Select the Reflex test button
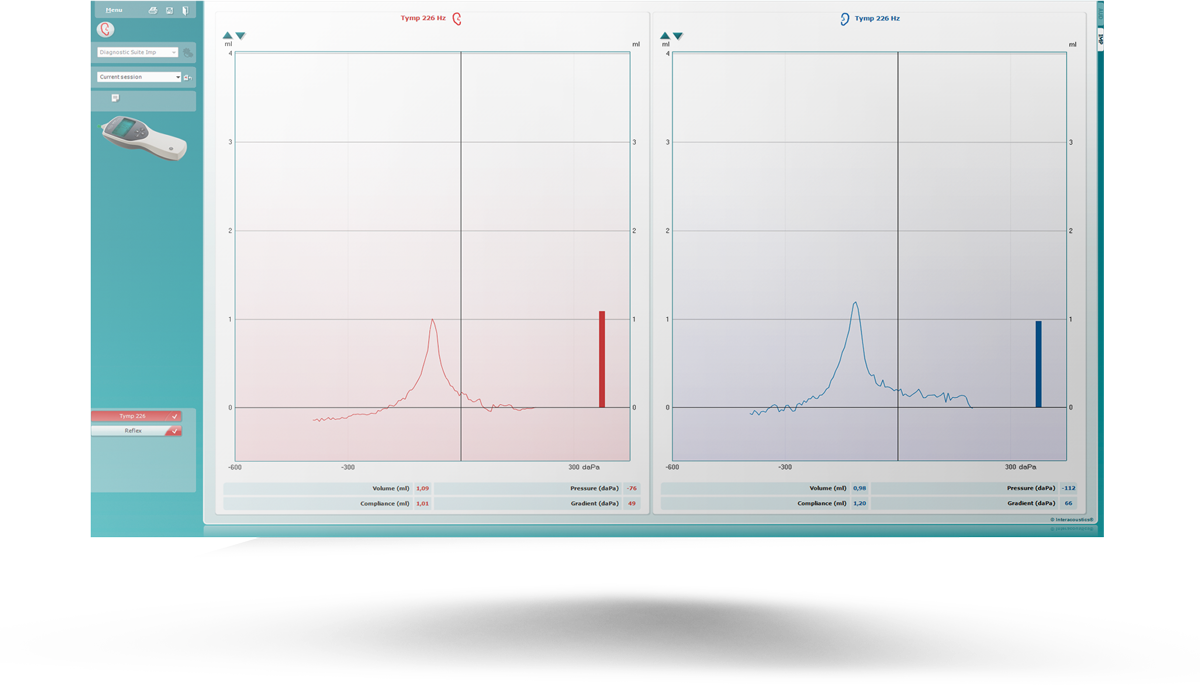The height and width of the screenshot is (690, 1200). [x=132, y=431]
